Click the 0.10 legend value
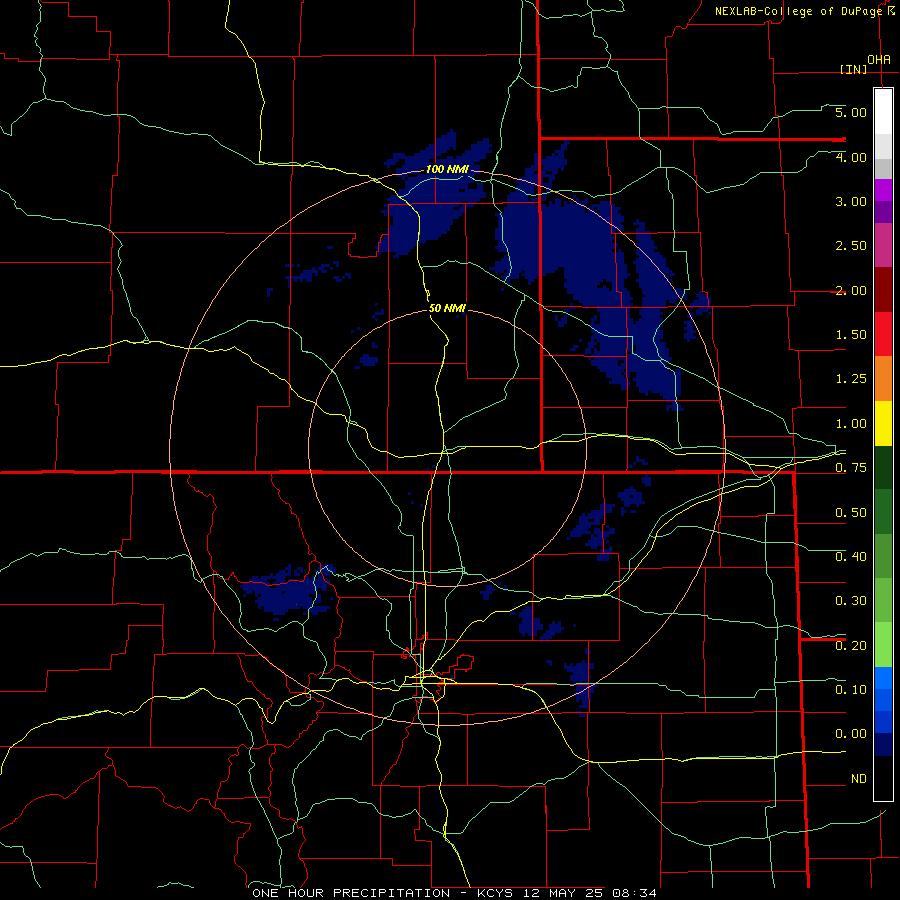This screenshot has width=900, height=900. [x=851, y=690]
